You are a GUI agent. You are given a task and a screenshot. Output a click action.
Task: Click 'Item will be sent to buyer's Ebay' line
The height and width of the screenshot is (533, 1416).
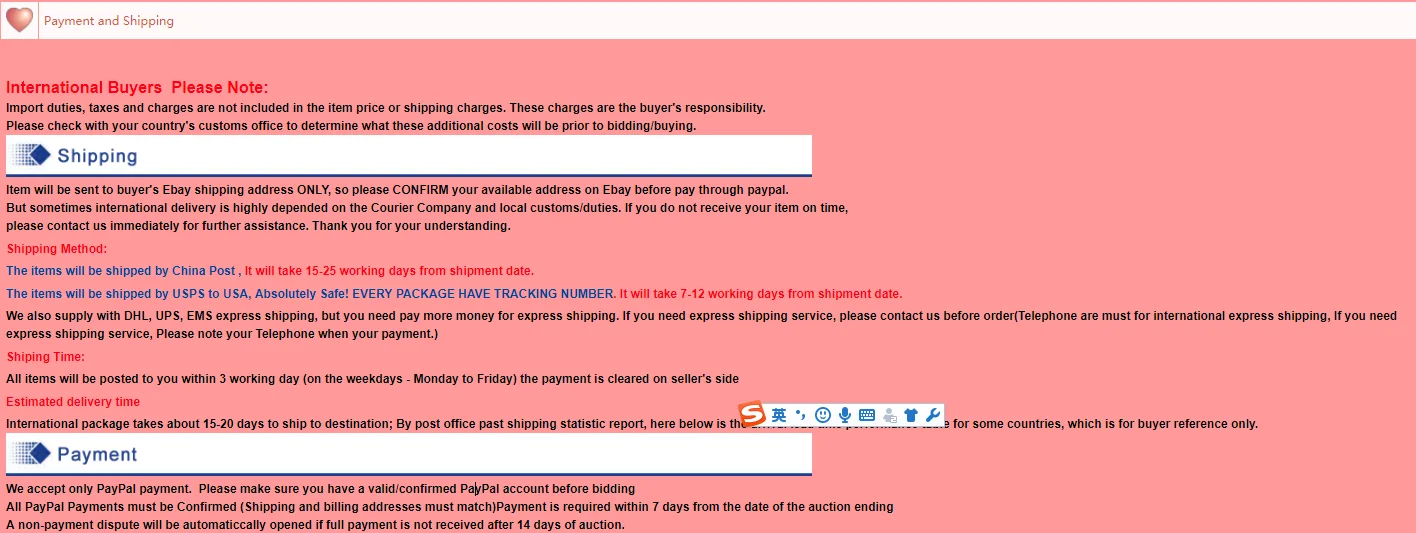pyautogui.click(x=397, y=190)
